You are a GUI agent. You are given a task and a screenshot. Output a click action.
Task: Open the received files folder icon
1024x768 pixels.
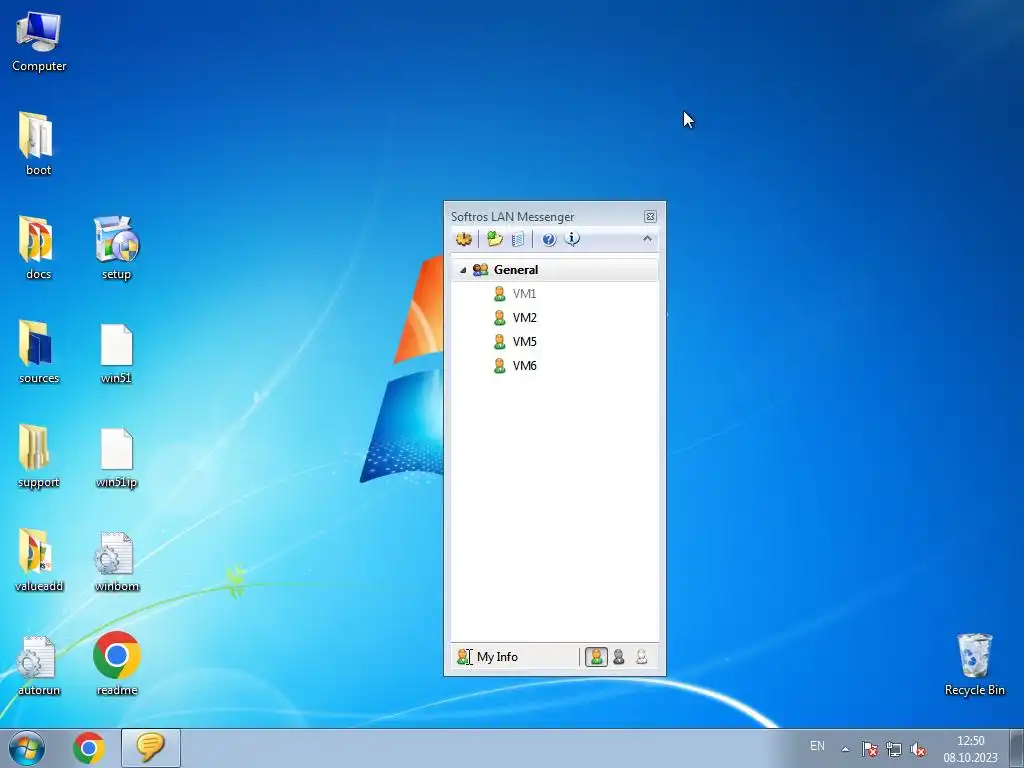494,240
